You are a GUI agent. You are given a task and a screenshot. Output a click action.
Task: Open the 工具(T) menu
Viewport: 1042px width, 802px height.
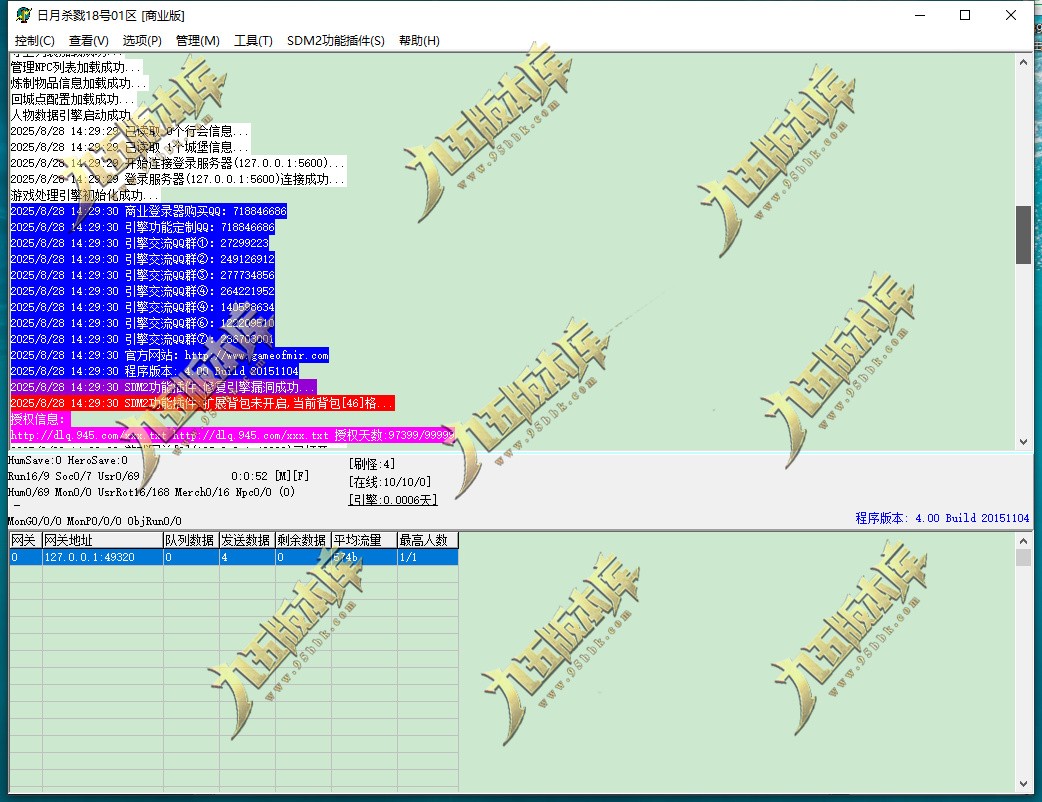(x=253, y=41)
